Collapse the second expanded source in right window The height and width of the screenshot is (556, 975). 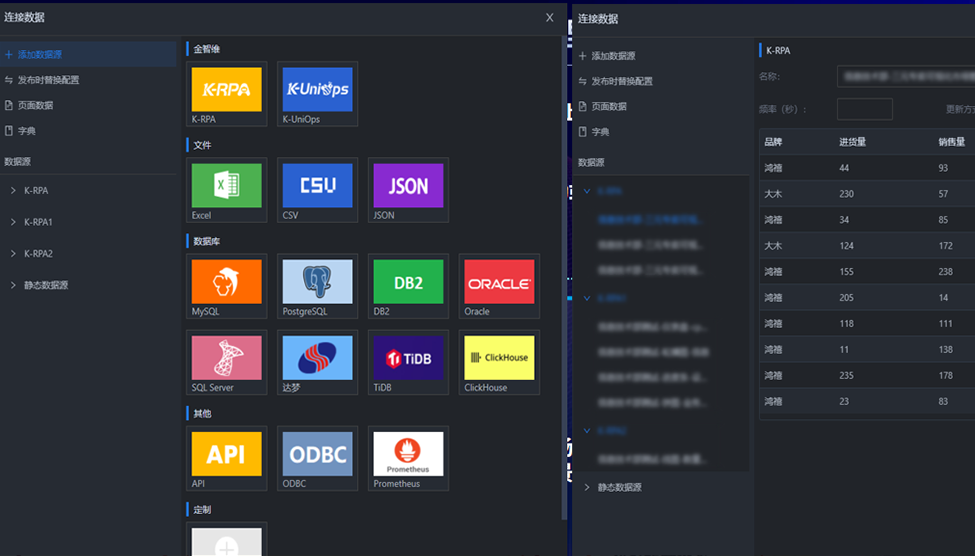pyautogui.click(x=587, y=299)
